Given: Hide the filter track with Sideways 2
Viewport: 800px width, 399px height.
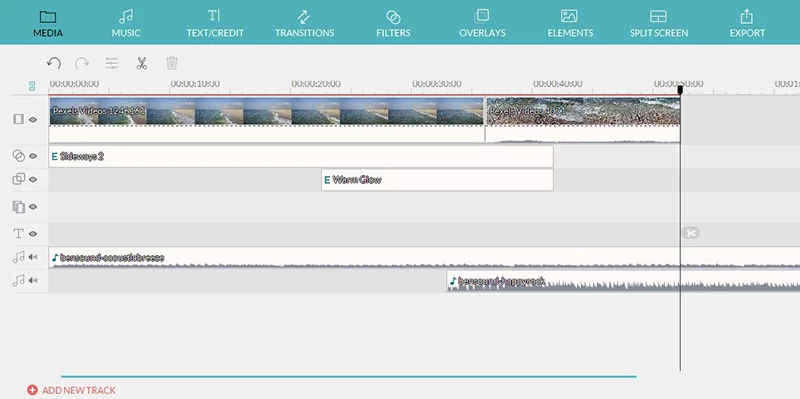Looking at the screenshot, I should click(33, 156).
